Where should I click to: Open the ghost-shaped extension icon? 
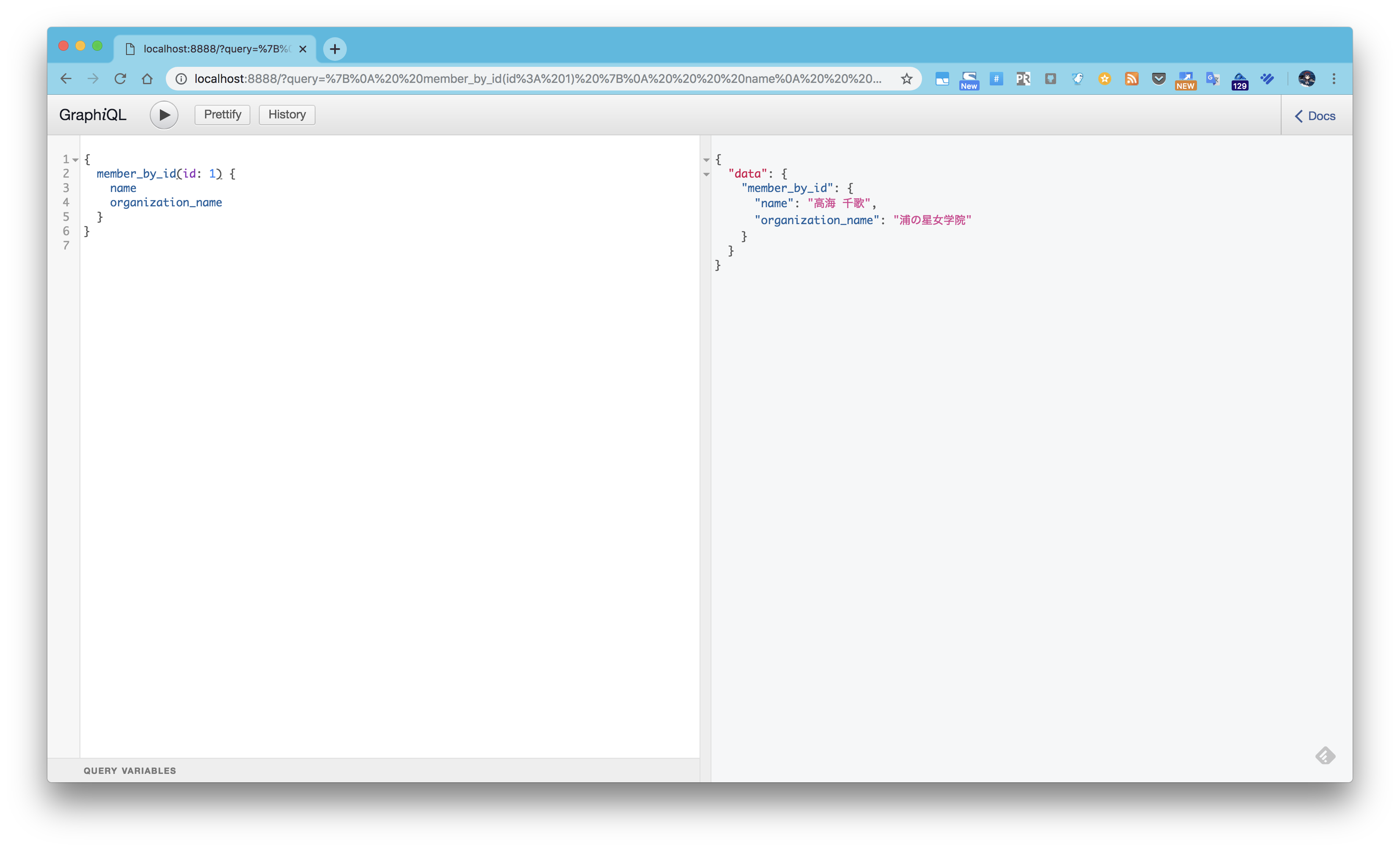[1077, 79]
